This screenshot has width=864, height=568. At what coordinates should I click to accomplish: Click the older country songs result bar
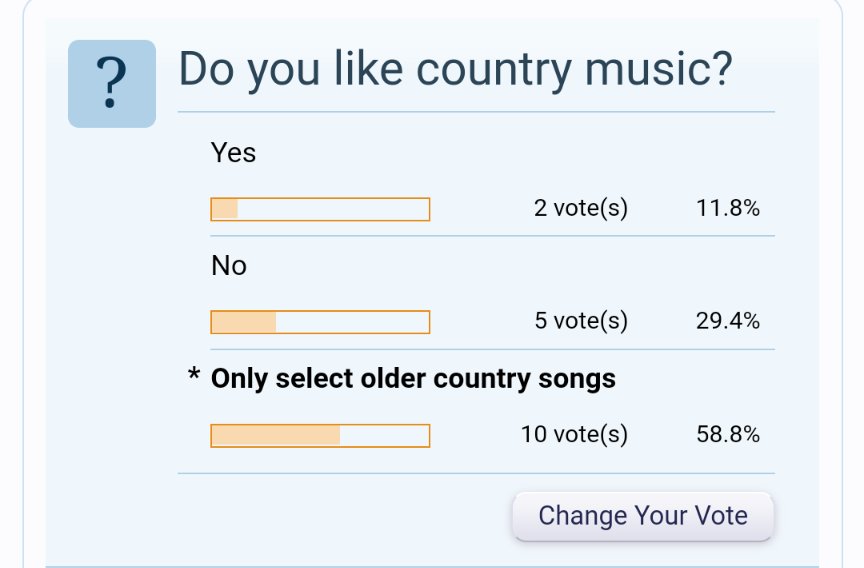tap(320, 436)
